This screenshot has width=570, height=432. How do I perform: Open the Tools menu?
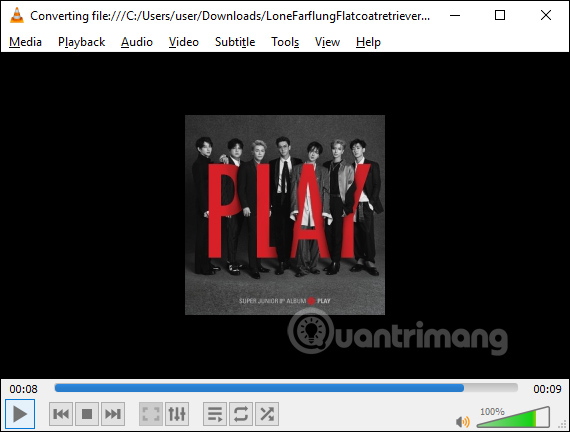click(285, 42)
